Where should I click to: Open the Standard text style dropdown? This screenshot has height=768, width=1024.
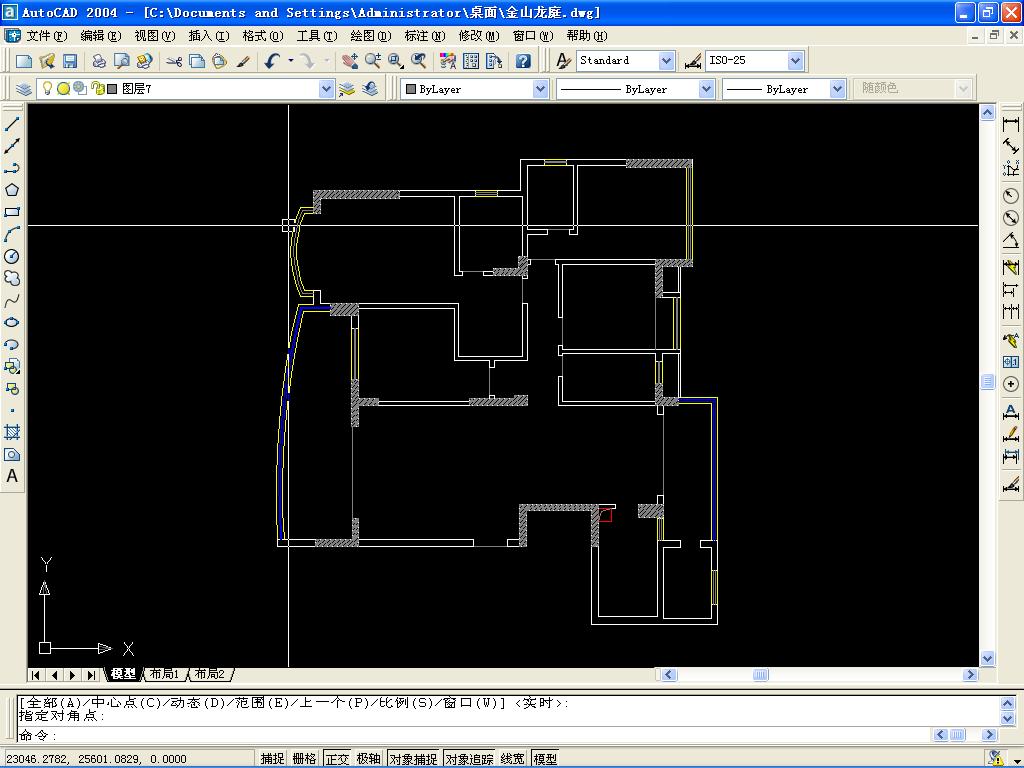point(665,61)
